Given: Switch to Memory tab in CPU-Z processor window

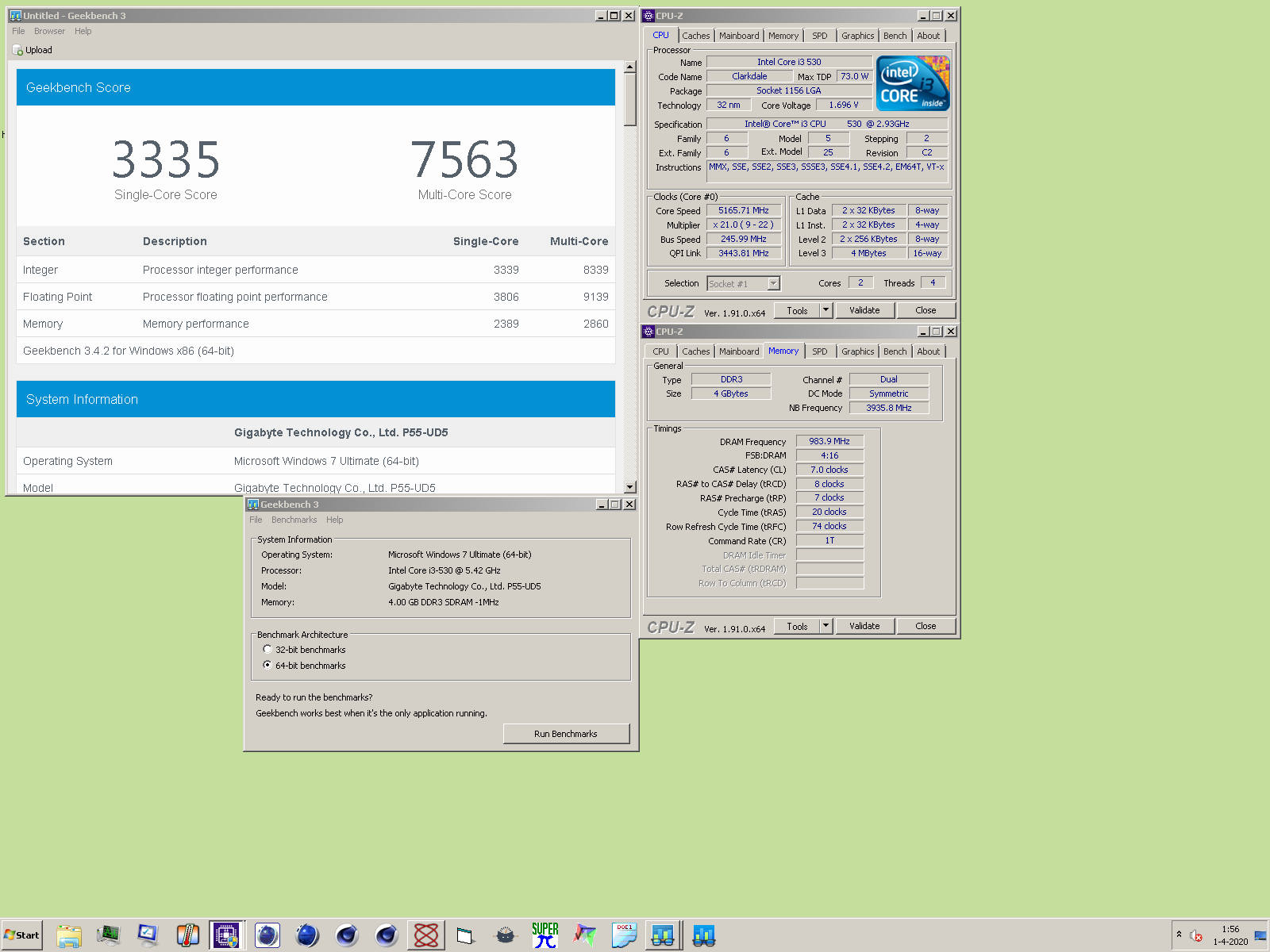Looking at the screenshot, I should [783, 36].
